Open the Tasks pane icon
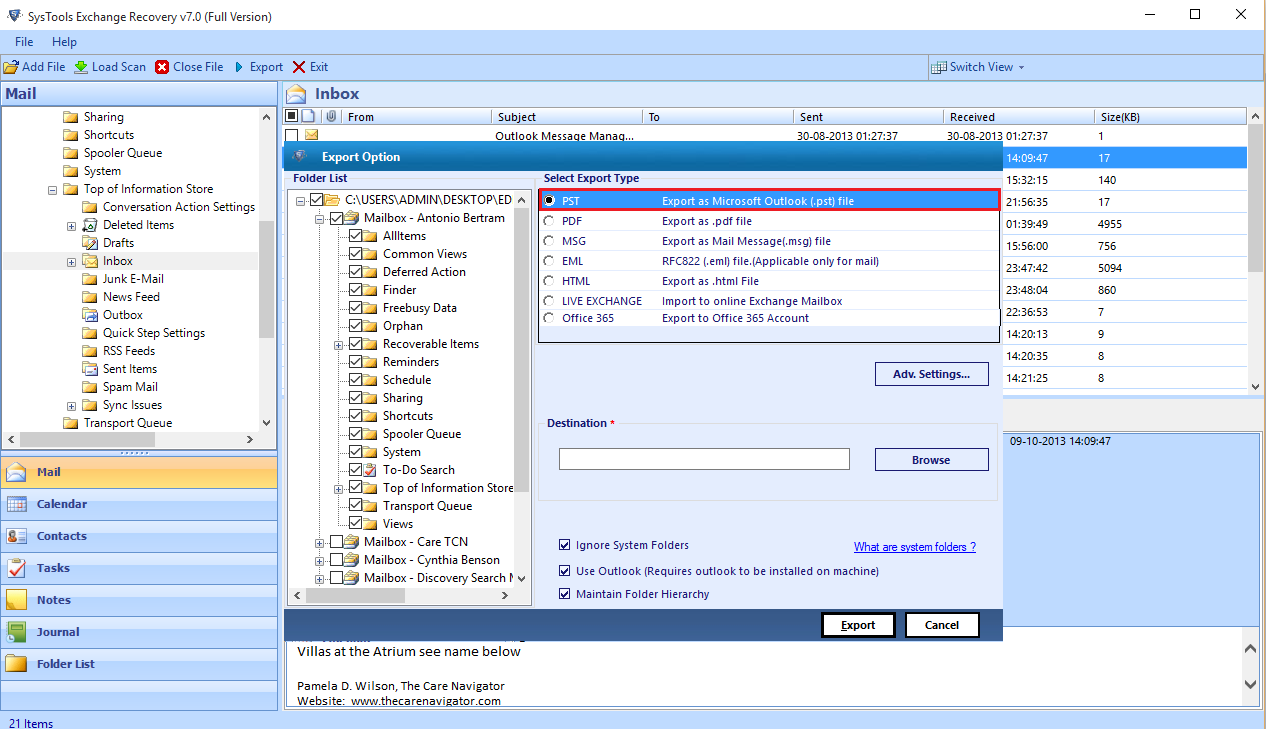1266x729 pixels. tap(17, 568)
